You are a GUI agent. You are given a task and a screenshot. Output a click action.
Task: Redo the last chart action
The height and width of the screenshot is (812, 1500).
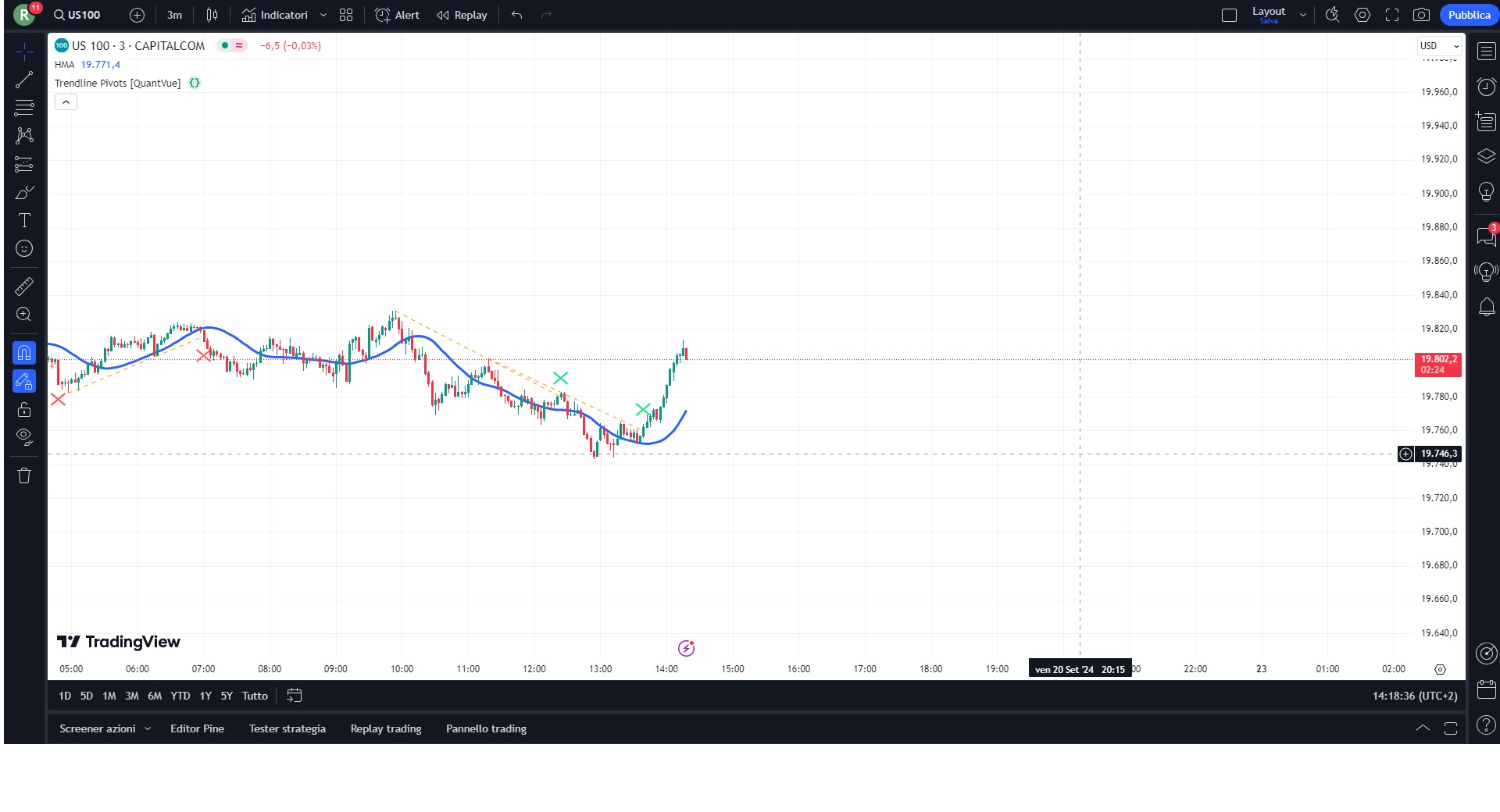click(546, 15)
